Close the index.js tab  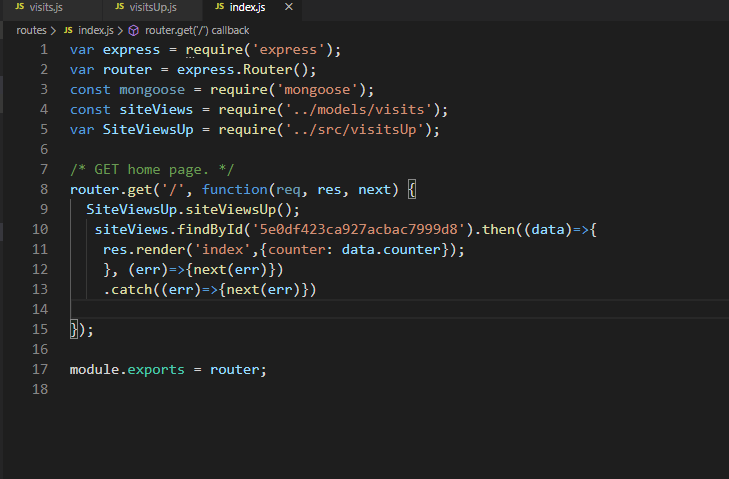pos(289,7)
